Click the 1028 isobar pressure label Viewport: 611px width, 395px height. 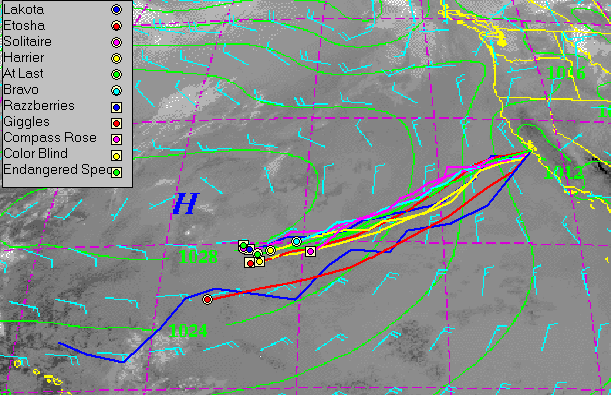point(198,257)
